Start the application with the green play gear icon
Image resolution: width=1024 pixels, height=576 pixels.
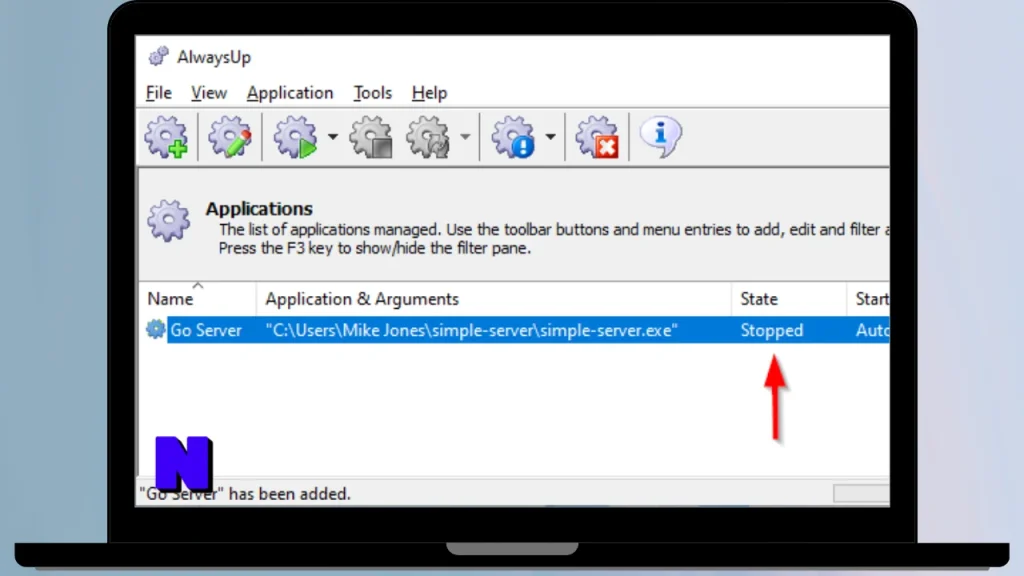pyautogui.click(x=295, y=137)
